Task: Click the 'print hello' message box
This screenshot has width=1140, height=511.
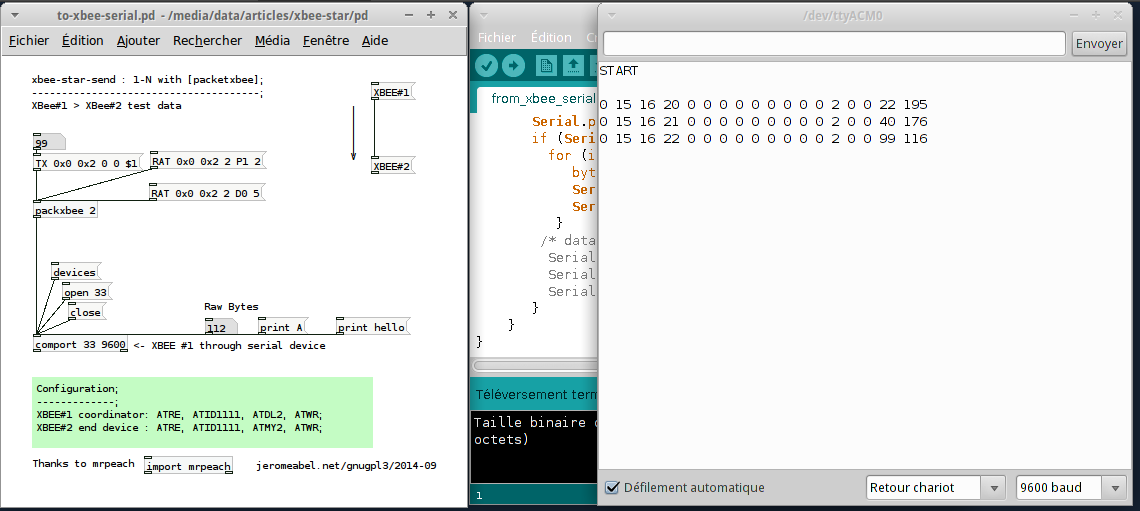Action: tap(373, 327)
